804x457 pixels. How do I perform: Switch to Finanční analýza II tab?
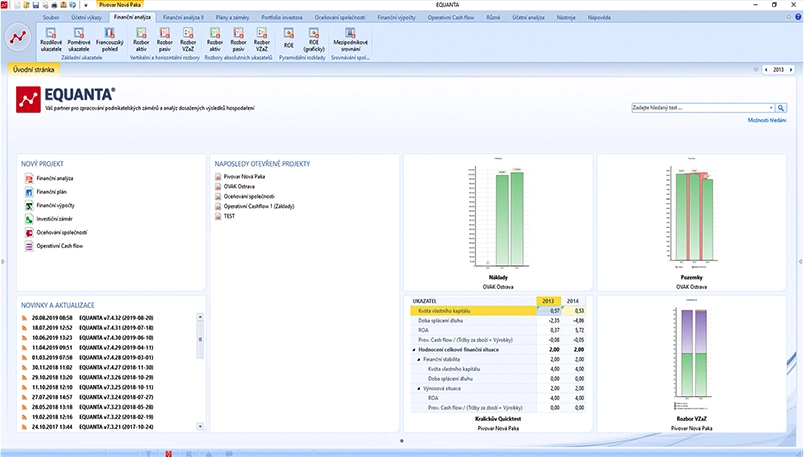click(183, 17)
